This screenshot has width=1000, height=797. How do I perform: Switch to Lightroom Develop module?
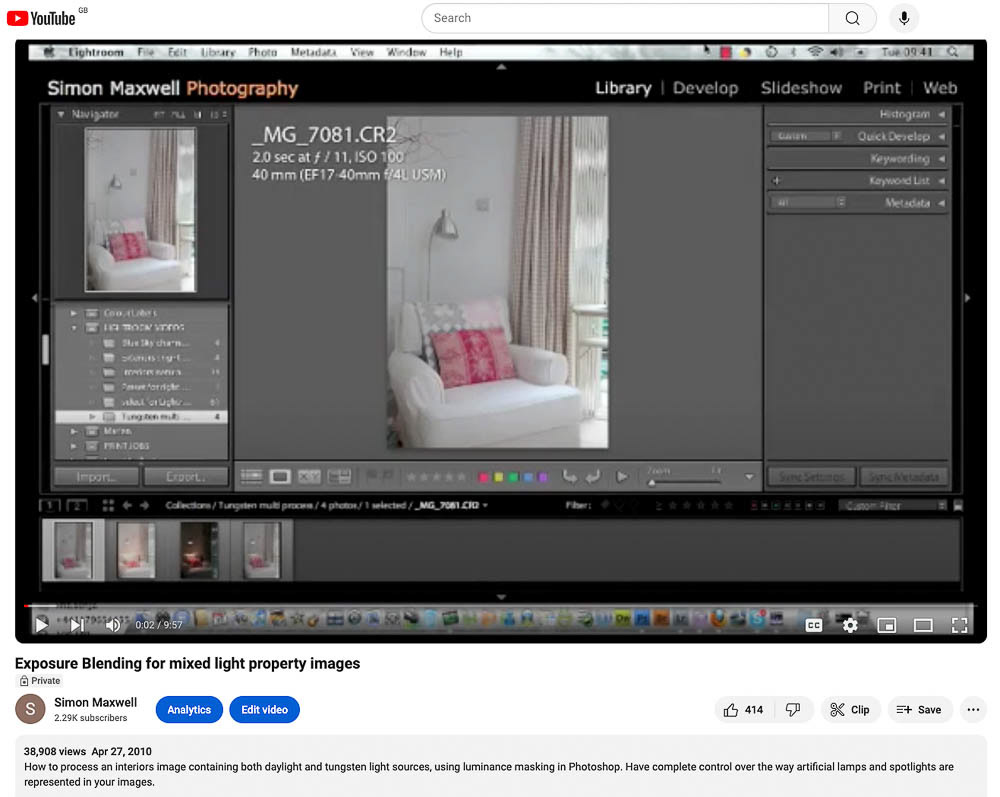click(x=705, y=88)
